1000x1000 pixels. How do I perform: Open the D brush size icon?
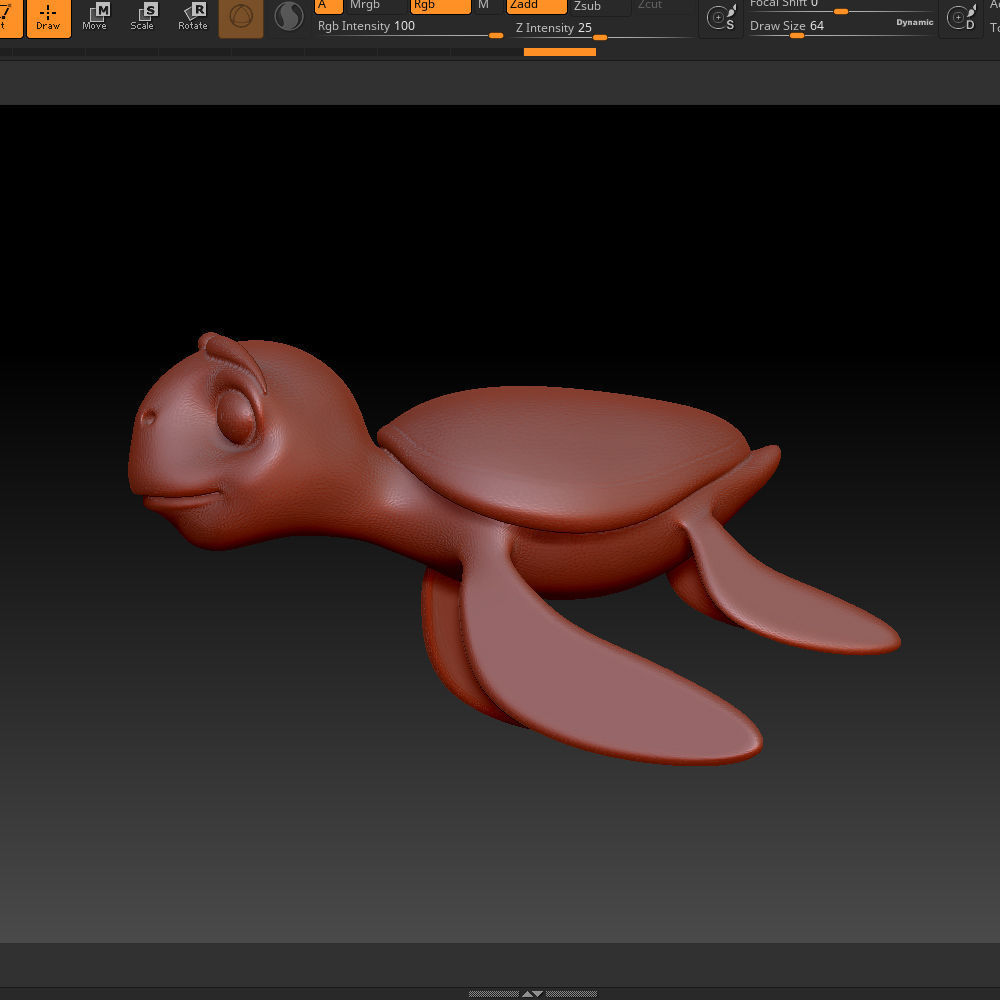(x=961, y=18)
